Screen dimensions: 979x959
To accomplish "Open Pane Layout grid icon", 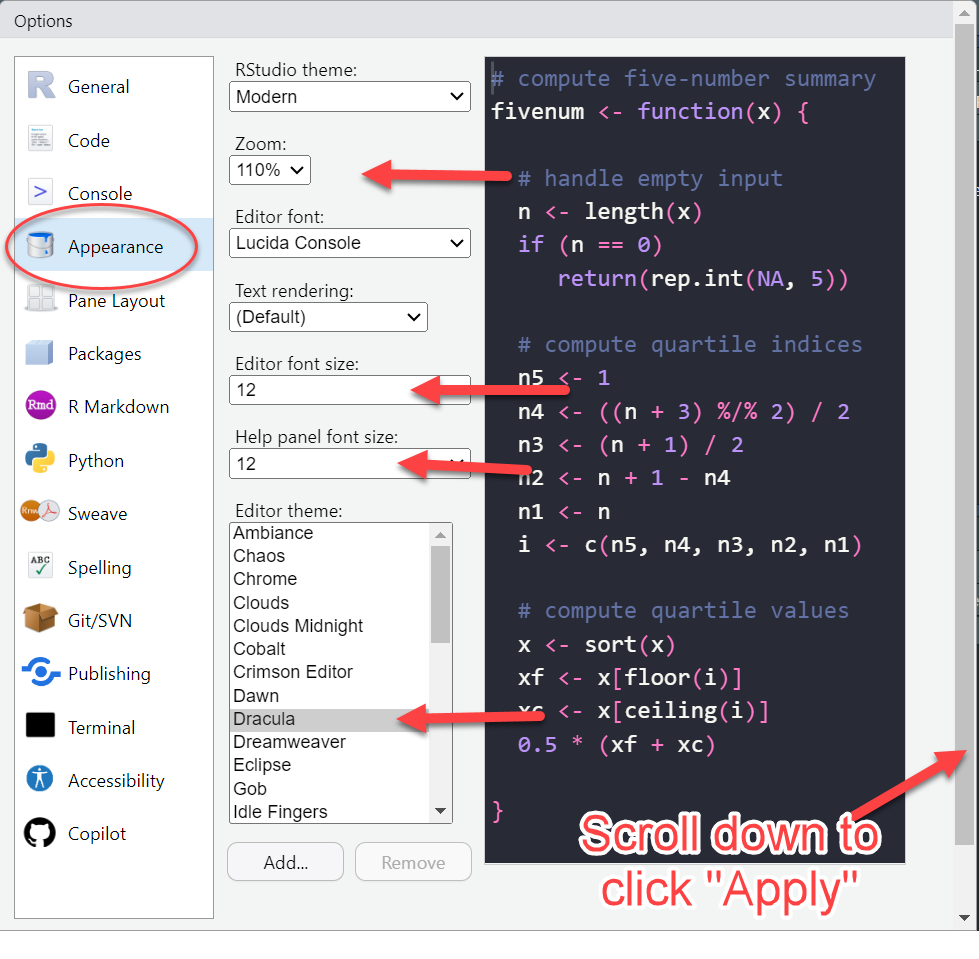I will pyautogui.click(x=41, y=300).
